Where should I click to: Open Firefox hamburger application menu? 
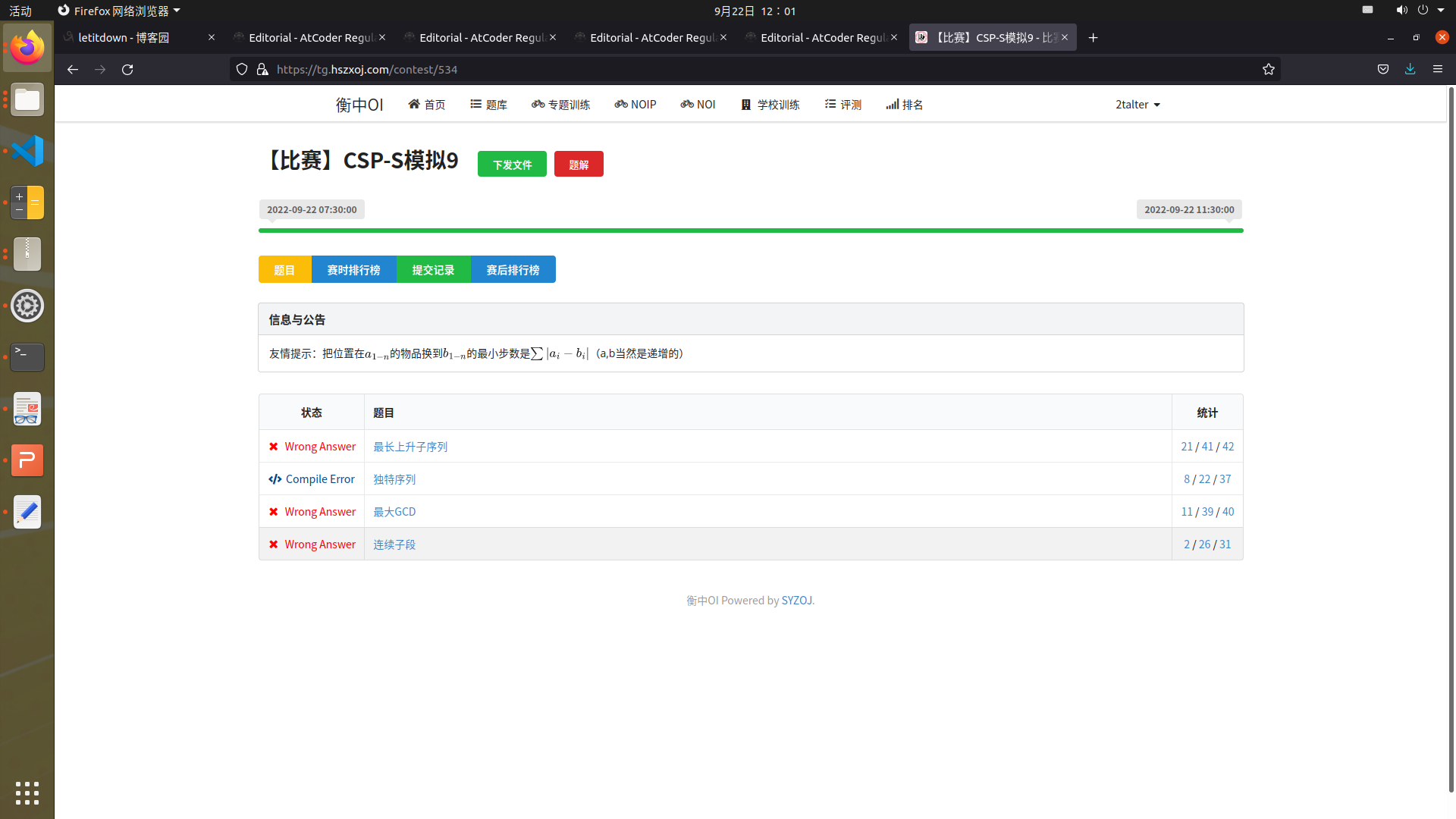point(1437,69)
